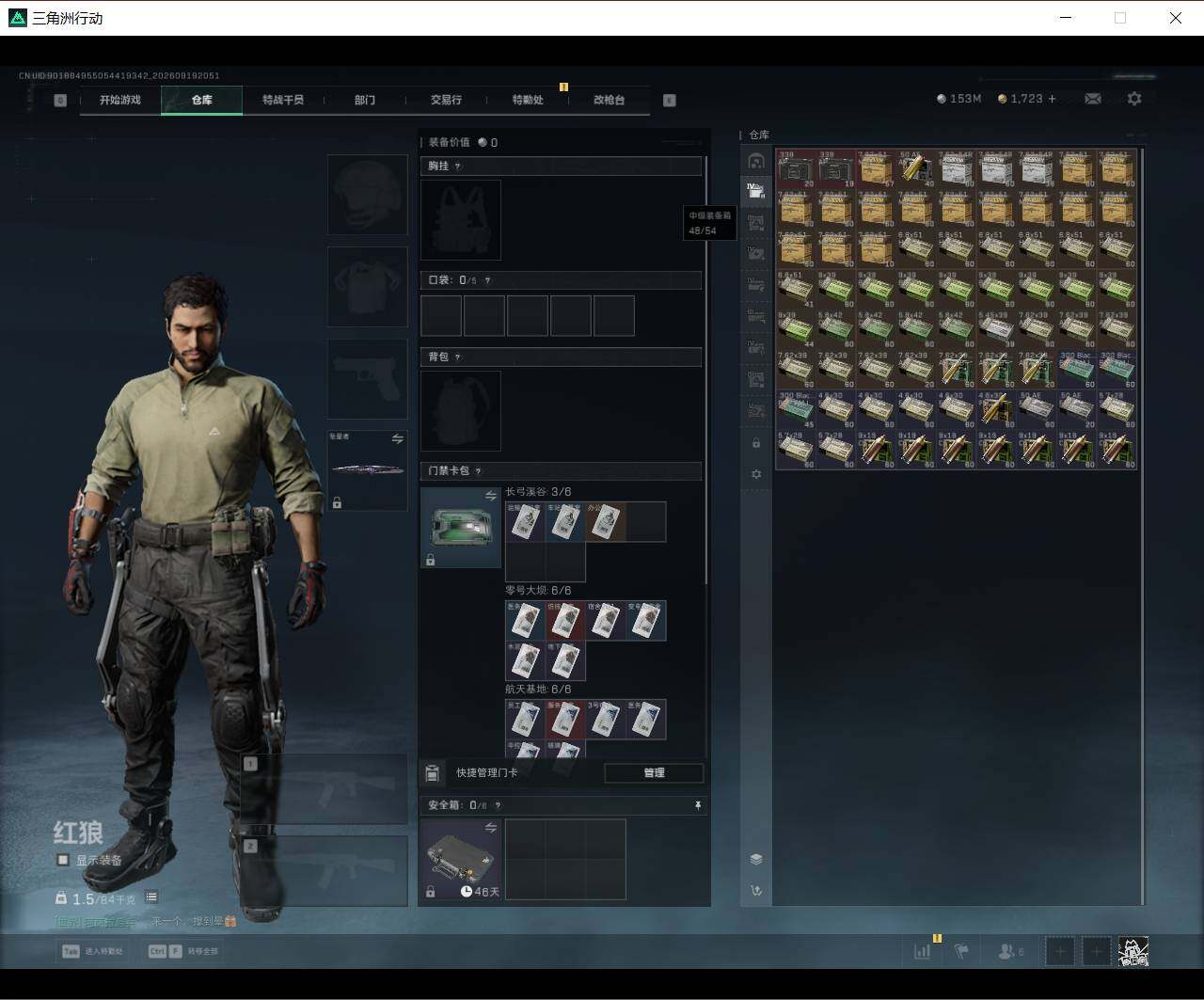Switch to 特勤处 tab
The image size is (1204, 1000).
528,100
